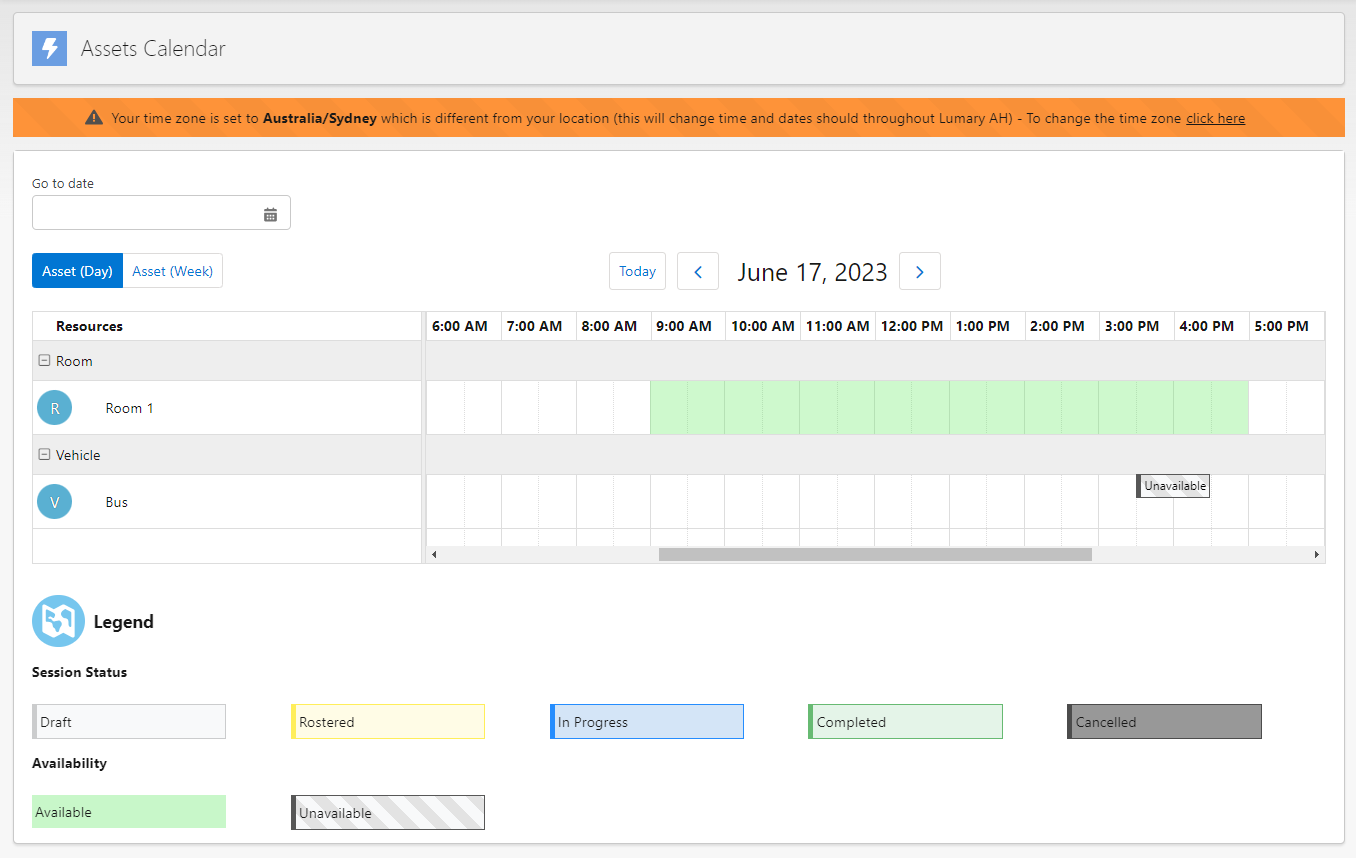Image resolution: width=1356 pixels, height=858 pixels.
Task: Click the previous day chevron arrow
Action: tap(698, 271)
